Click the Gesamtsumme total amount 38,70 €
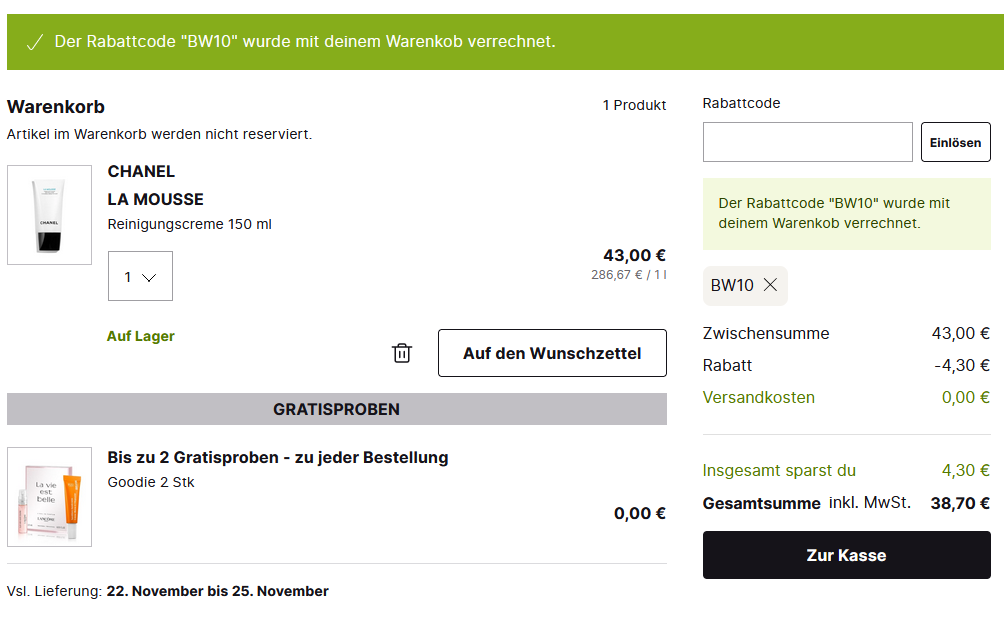The image size is (1004, 619). coord(959,503)
